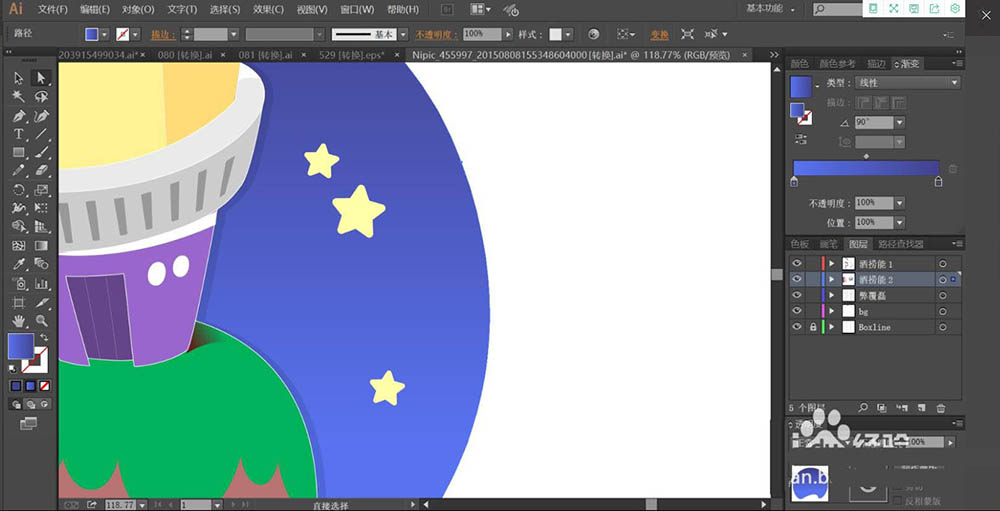The height and width of the screenshot is (511, 1000).
Task: Select the Pen tool
Action: click(19, 116)
